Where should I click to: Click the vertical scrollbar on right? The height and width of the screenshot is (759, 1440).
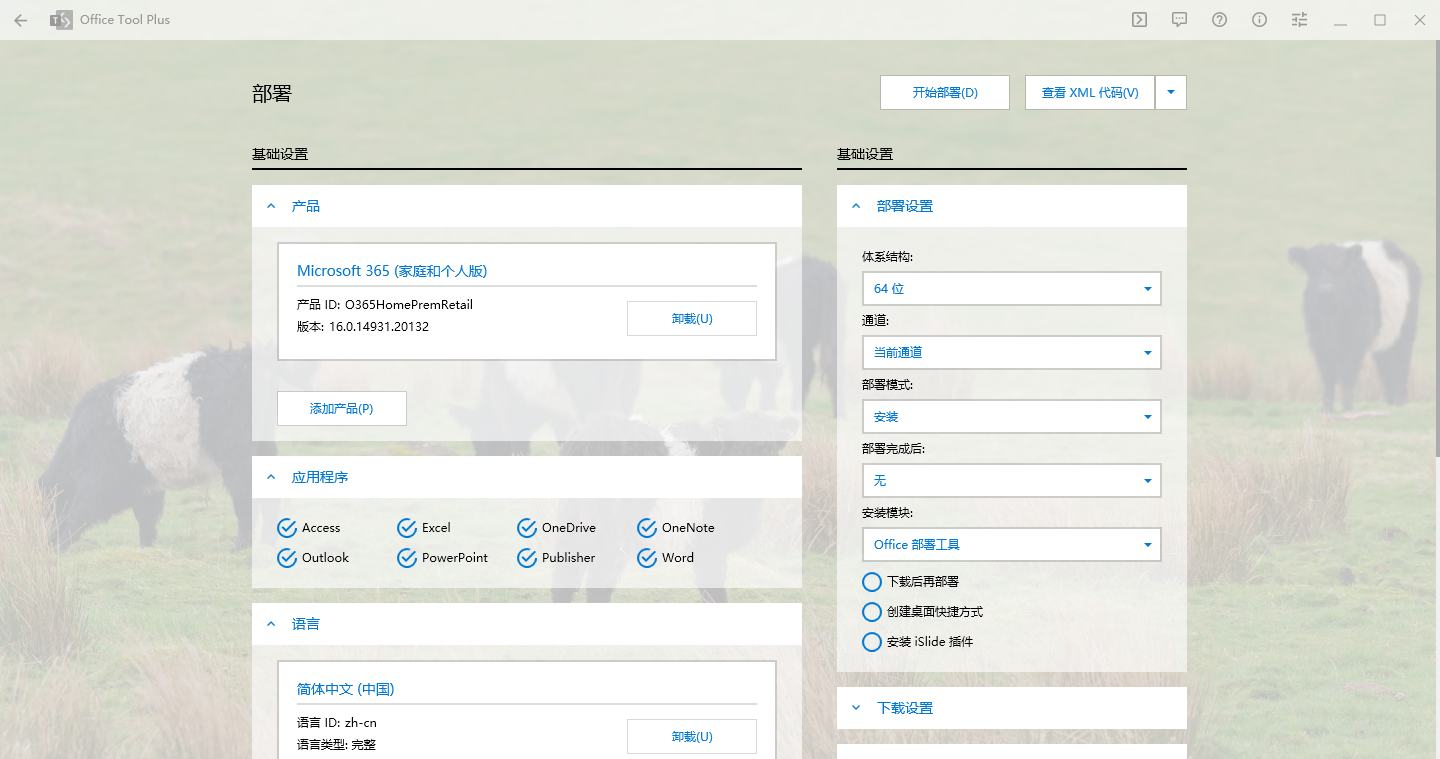coord(1436,250)
